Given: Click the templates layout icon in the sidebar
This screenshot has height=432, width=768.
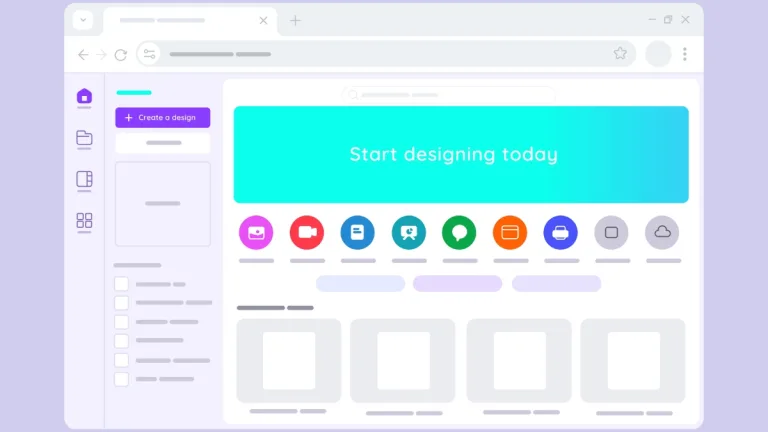Looking at the screenshot, I should pyautogui.click(x=84, y=180).
